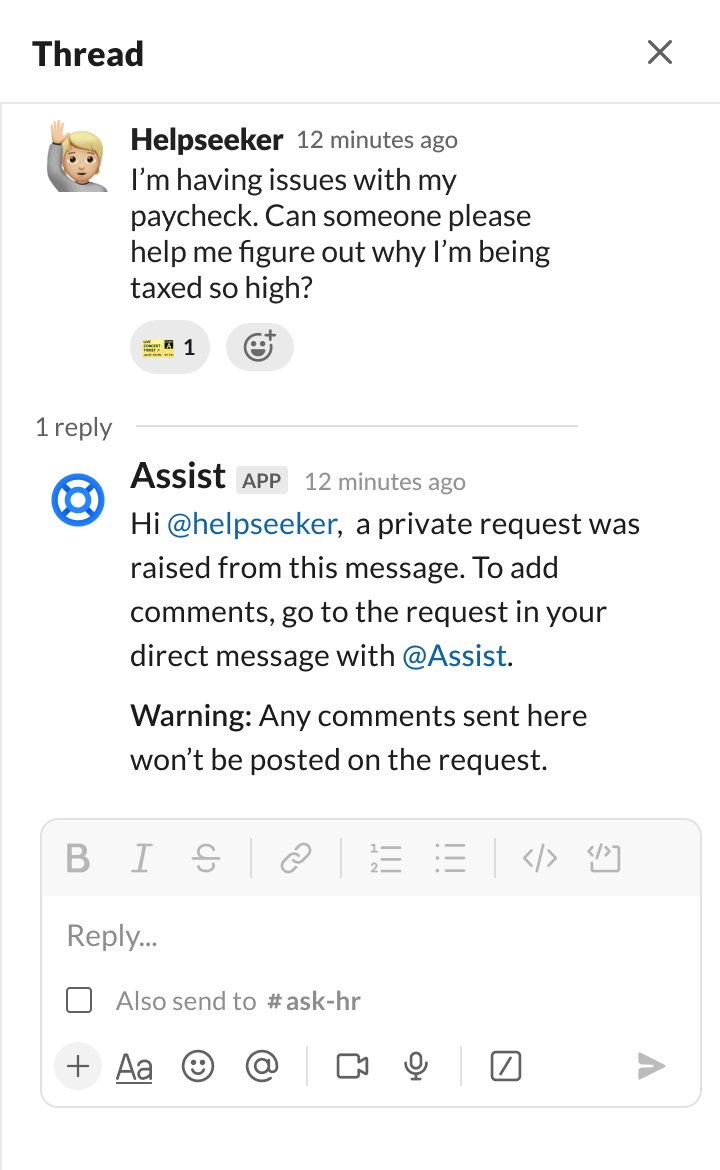Select the emoji picker in the reply toolbar
This screenshot has height=1170, width=720.
pos(198,1066)
